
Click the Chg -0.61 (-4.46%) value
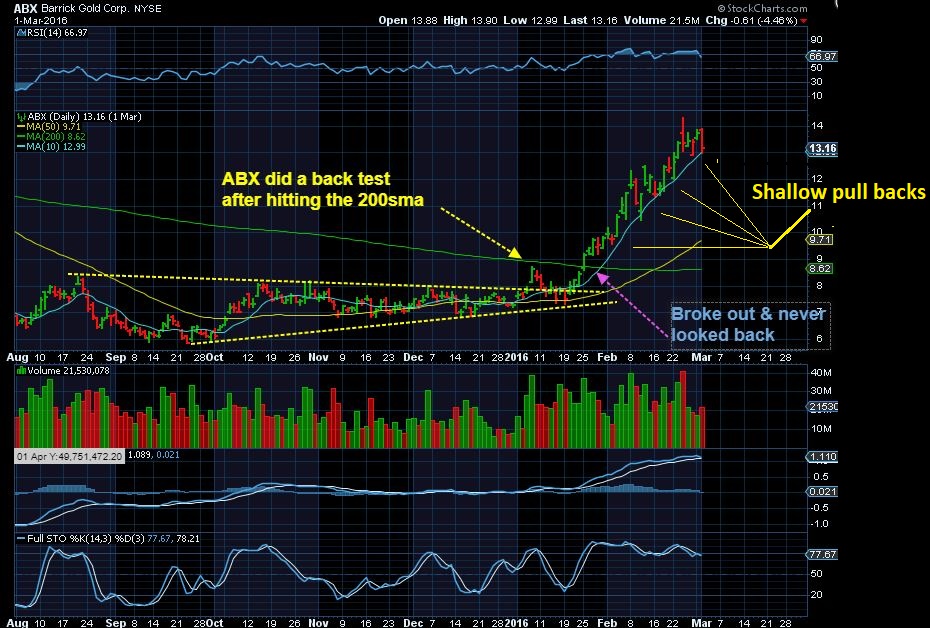click(751, 20)
